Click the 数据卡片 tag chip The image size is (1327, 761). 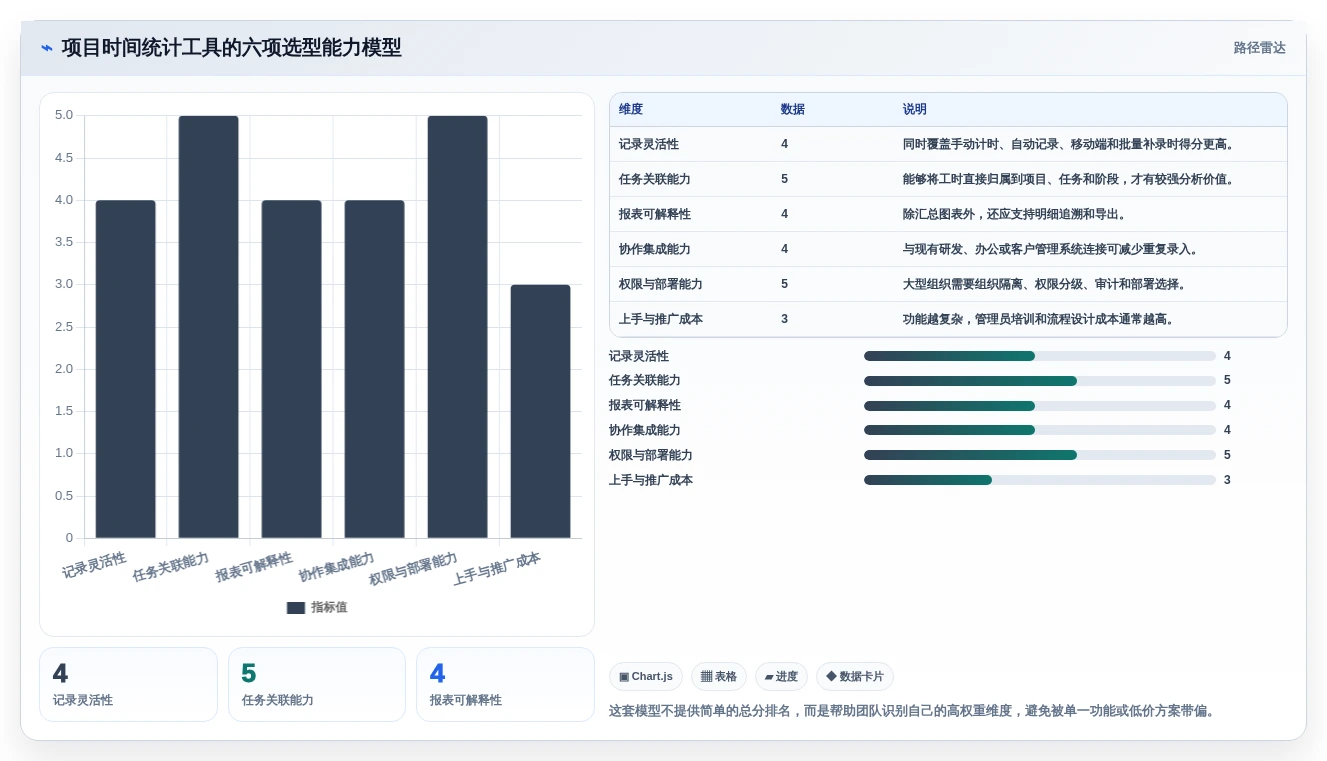click(x=855, y=677)
